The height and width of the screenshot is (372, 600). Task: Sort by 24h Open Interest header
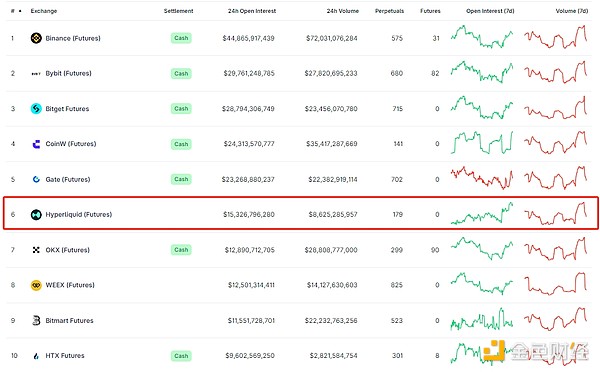pyautogui.click(x=252, y=11)
